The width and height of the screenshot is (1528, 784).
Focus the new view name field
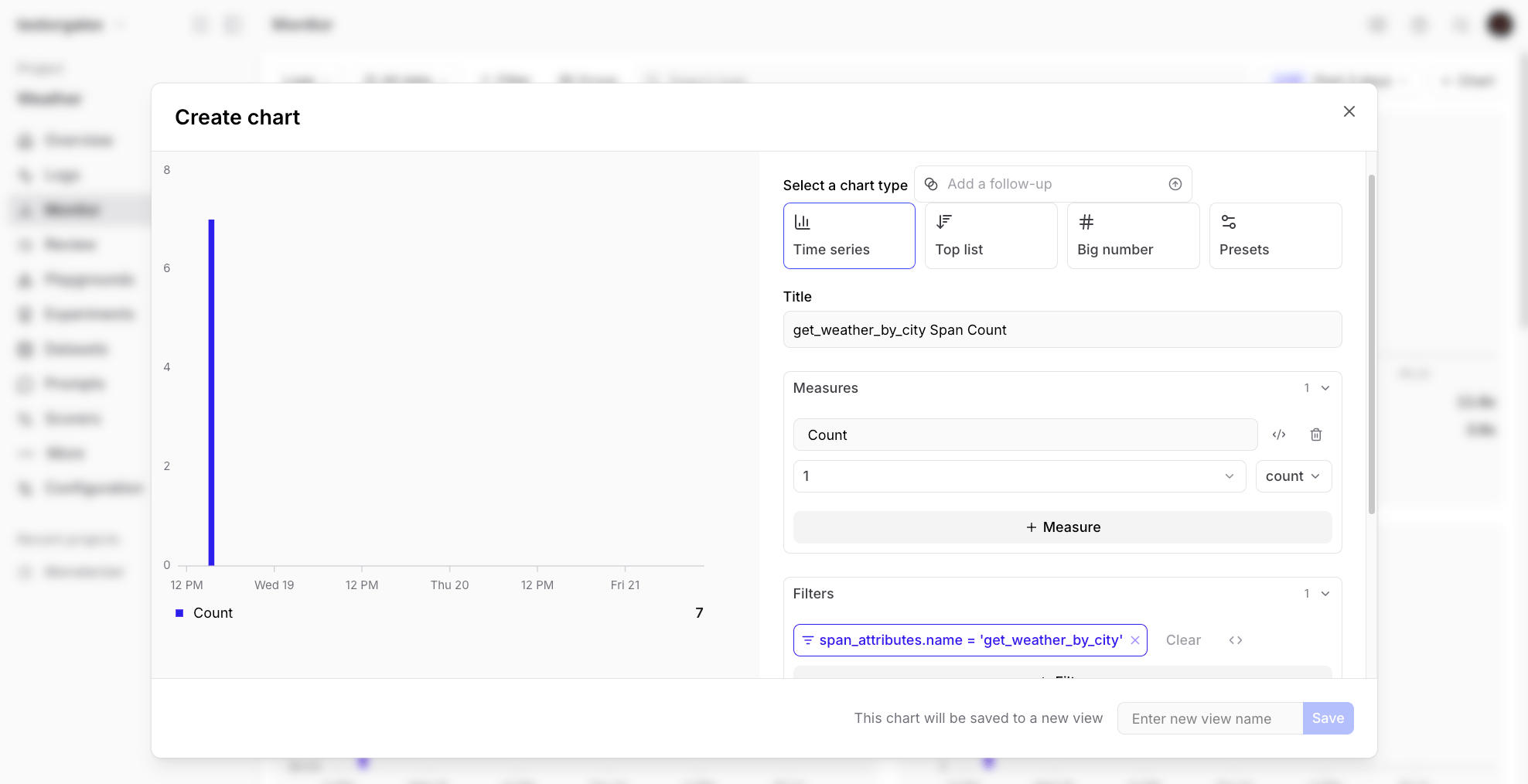pyautogui.click(x=1210, y=718)
